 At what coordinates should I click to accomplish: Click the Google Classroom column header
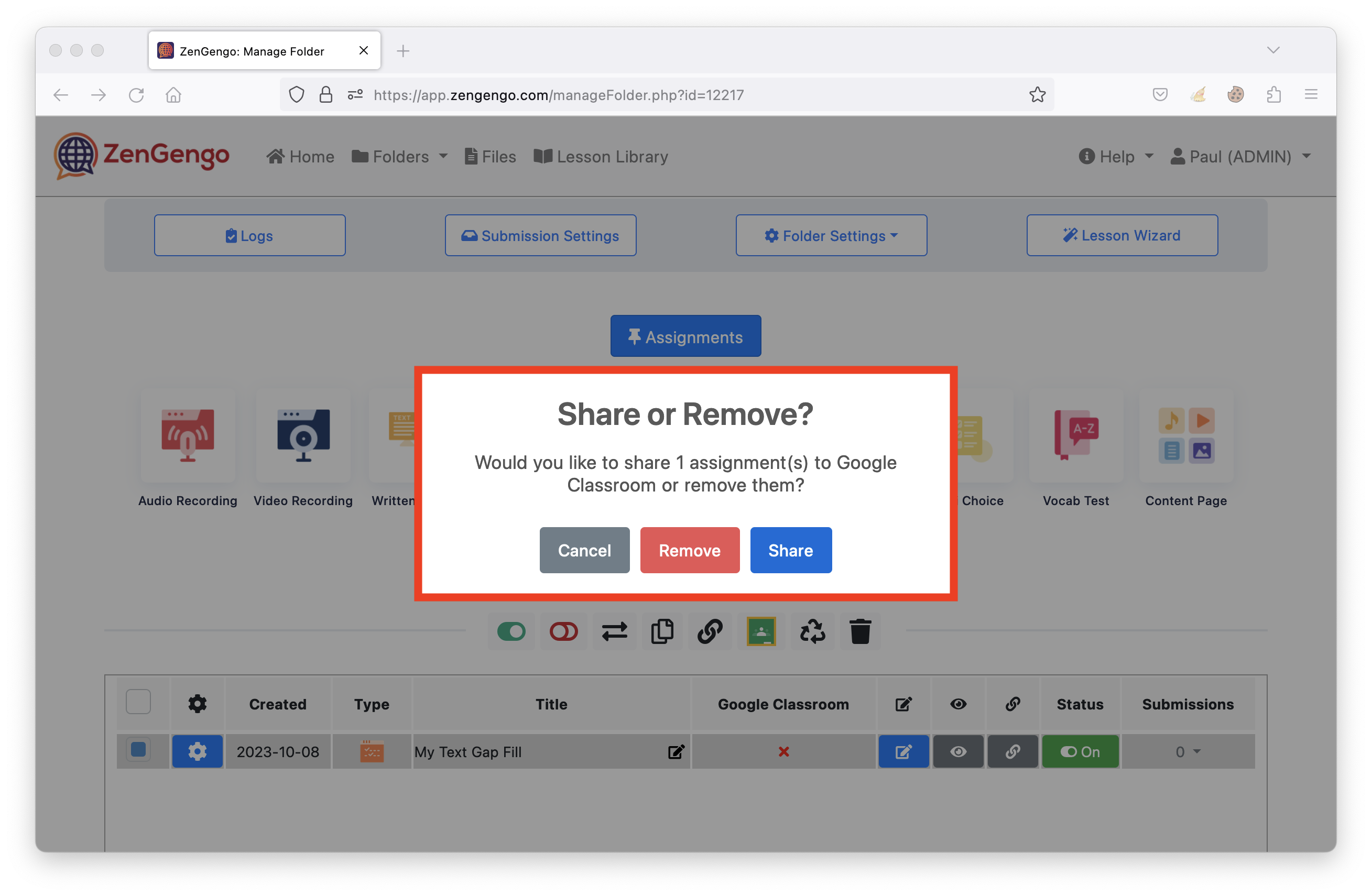783,704
